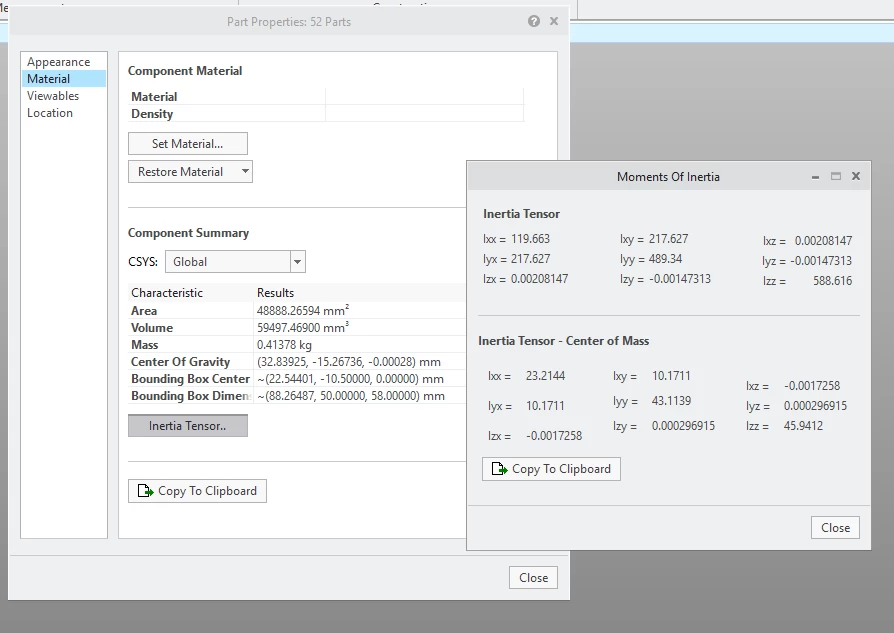Click Iyz value -0.00147313 in Inertia Tensor
Screen dimensions: 894x633
tap(821, 261)
